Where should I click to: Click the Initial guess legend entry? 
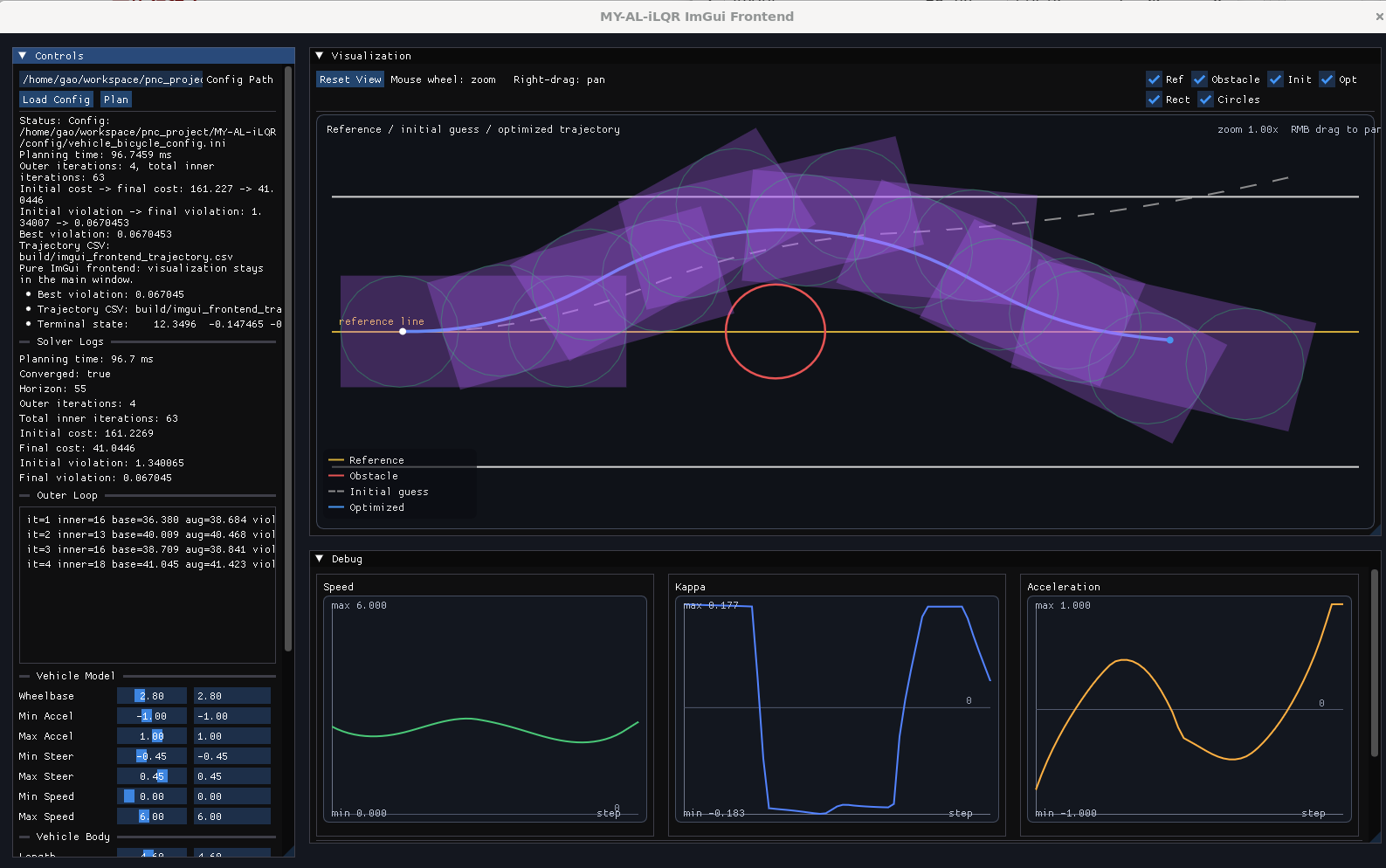click(x=379, y=492)
